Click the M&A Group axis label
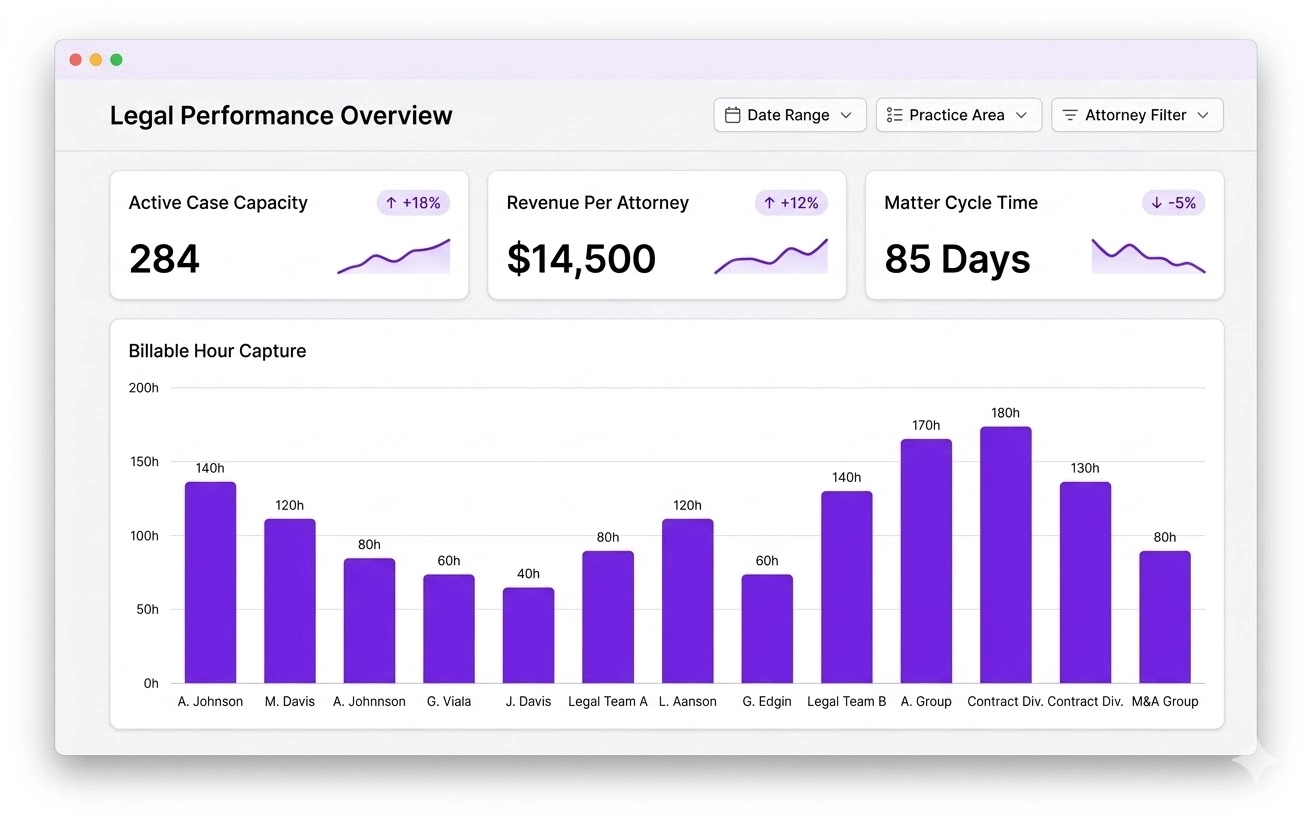Image resolution: width=1312 pixels, height=816 pixels. [x=1165, y=701]
